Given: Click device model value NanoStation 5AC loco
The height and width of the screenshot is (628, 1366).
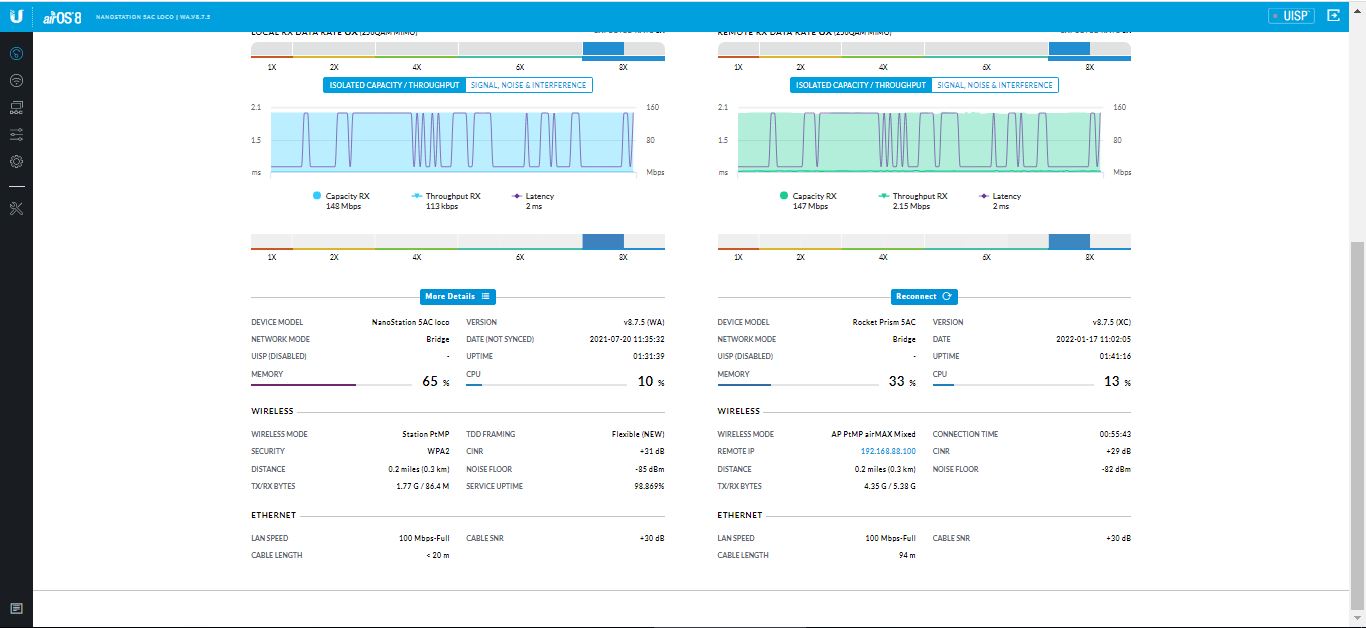Looking at the screenshot, I should tap(410, 323).
